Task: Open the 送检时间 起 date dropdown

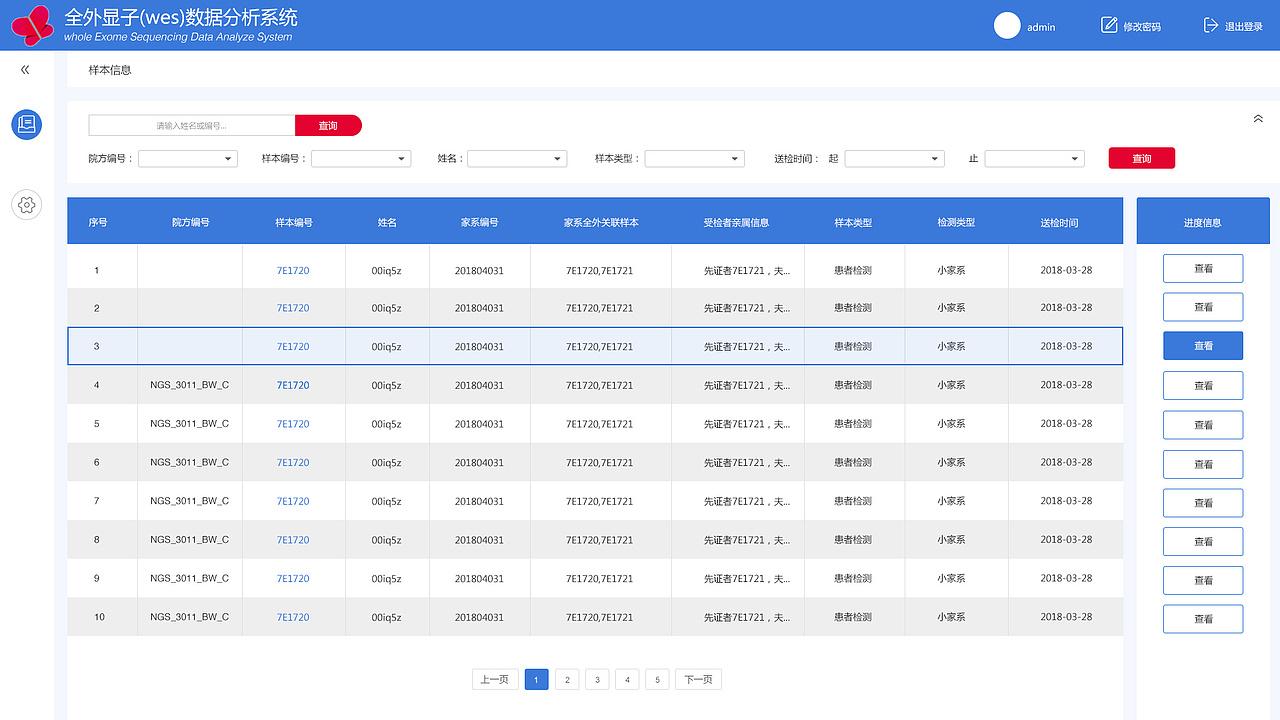Action: pyautogui.click(x=895, y=158)
